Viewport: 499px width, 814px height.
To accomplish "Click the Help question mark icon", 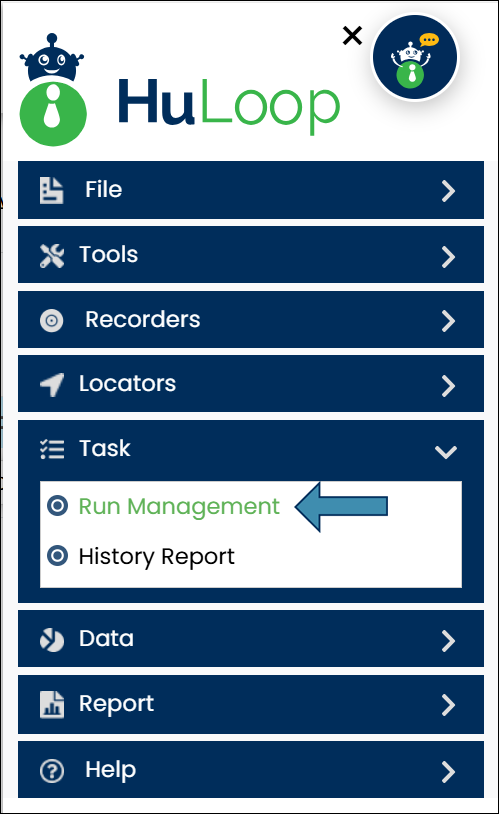I will [52, 770].
